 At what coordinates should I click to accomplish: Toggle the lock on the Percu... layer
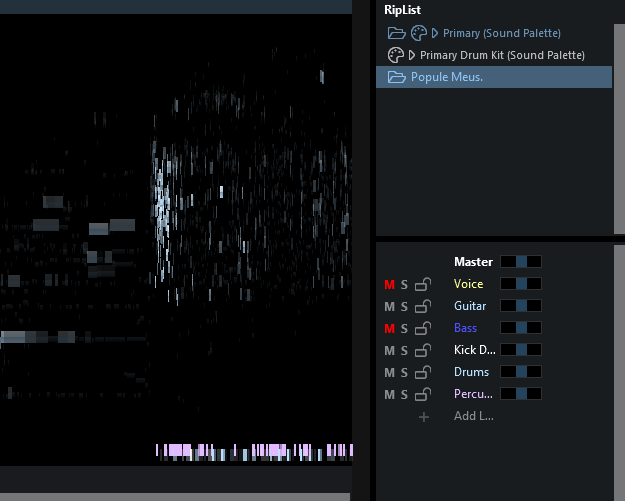coord(423,394)
